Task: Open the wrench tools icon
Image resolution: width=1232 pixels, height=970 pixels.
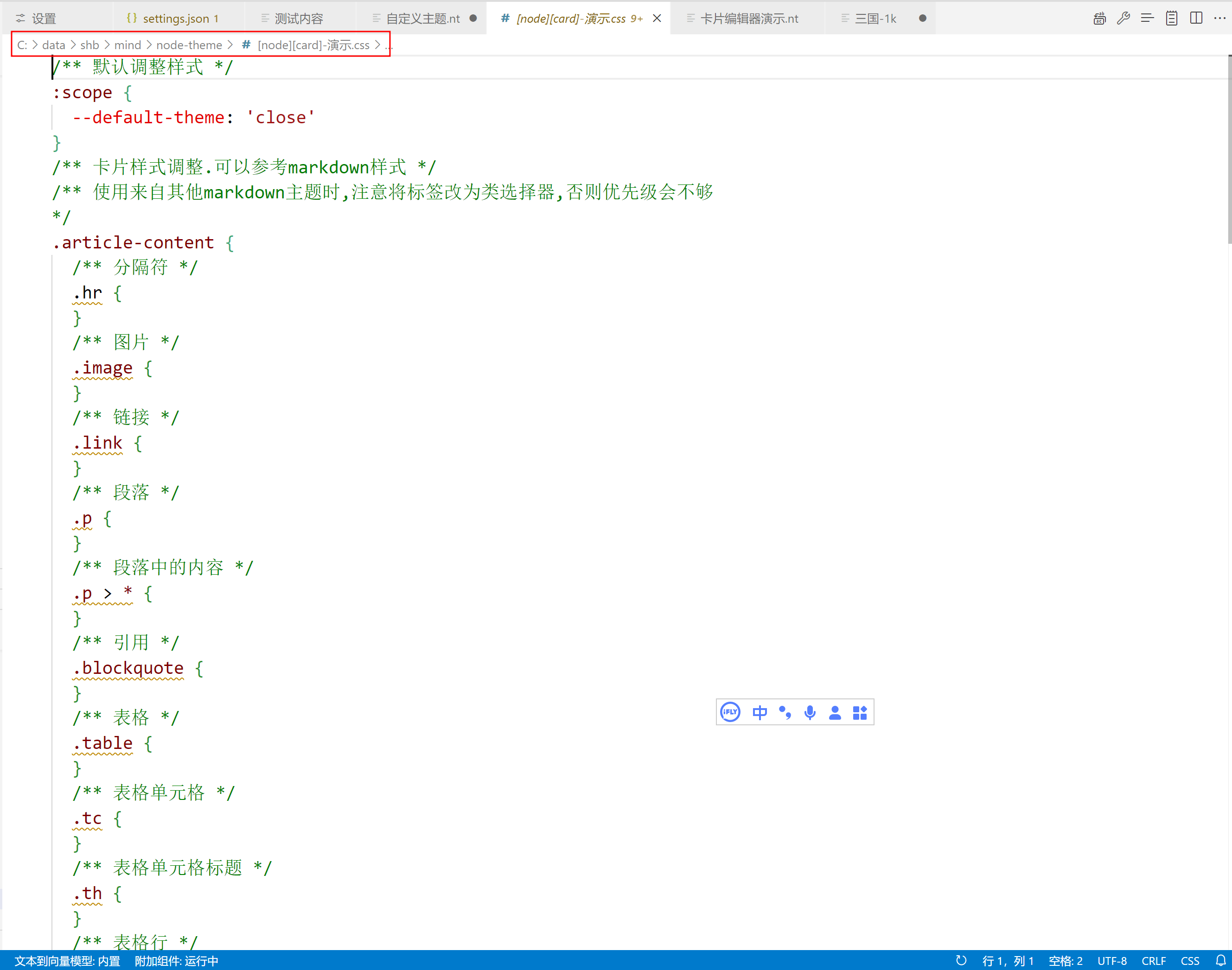Action: point(1123,18)
